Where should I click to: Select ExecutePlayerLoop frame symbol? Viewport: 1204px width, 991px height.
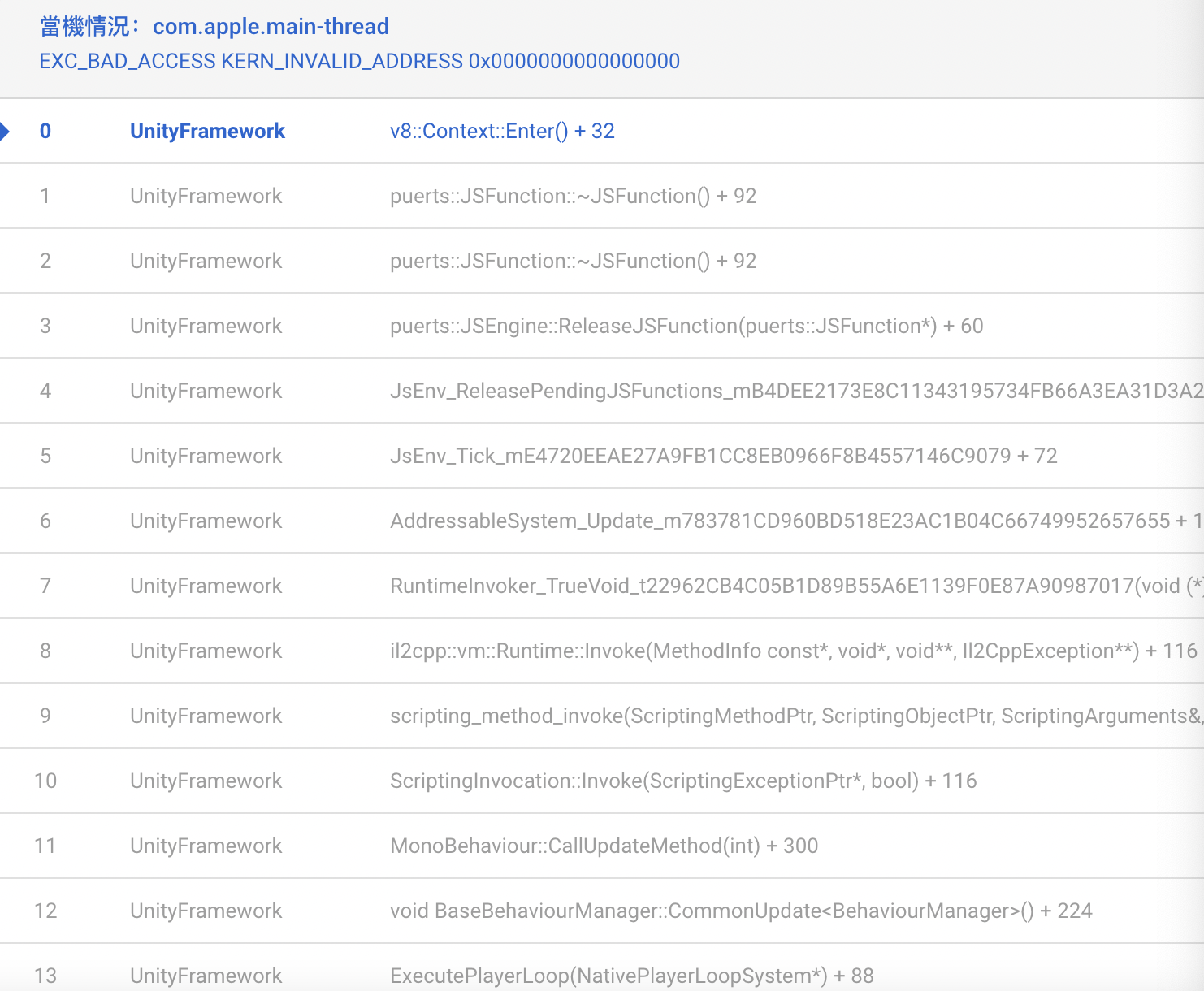click(x=632, y=976)
